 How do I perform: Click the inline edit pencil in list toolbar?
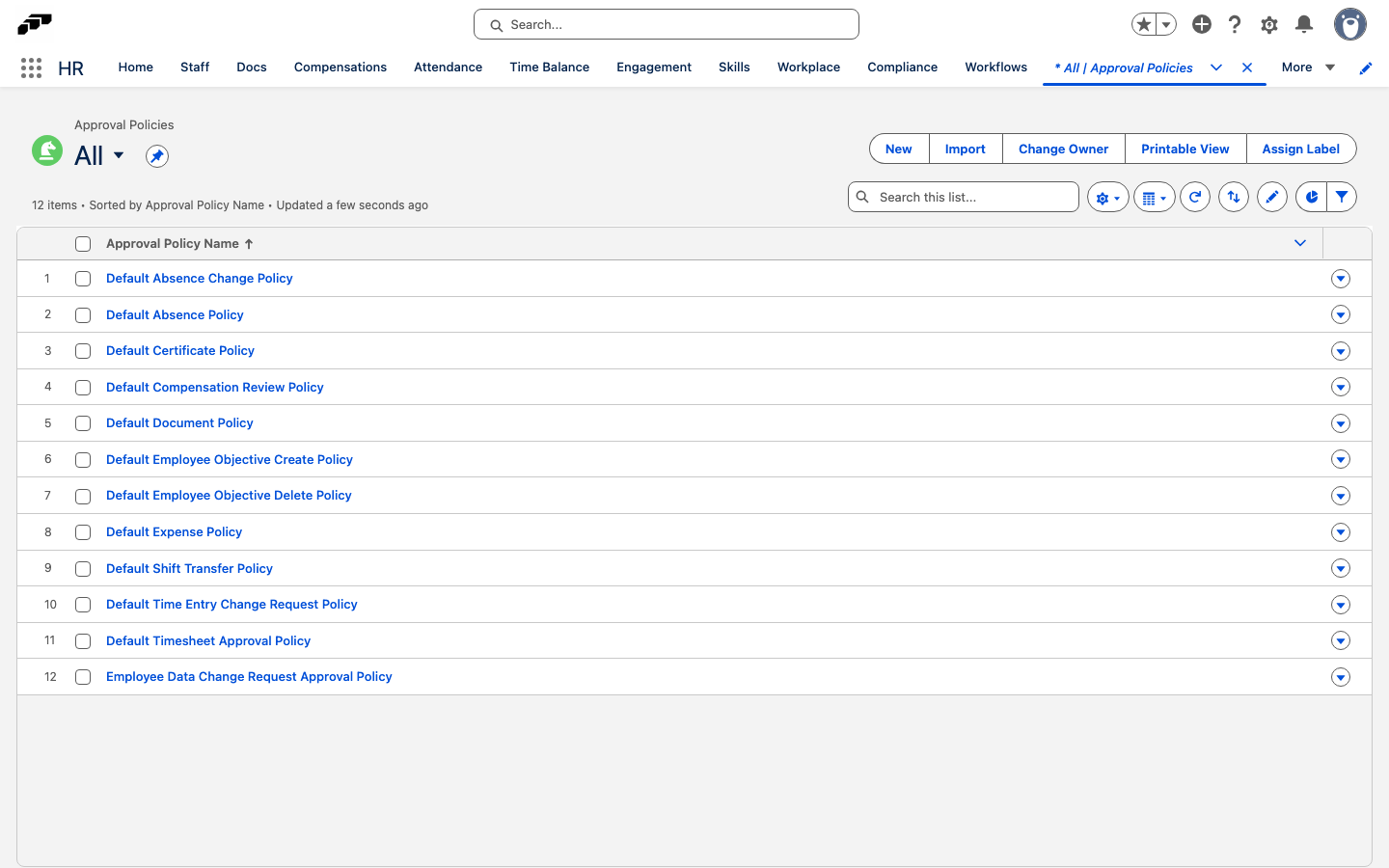coord(1272,197)
